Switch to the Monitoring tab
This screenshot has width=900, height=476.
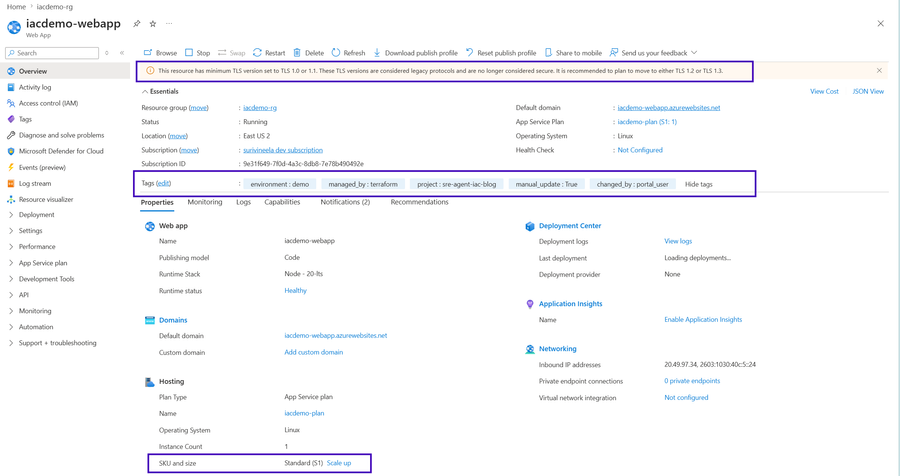(205, 202)
